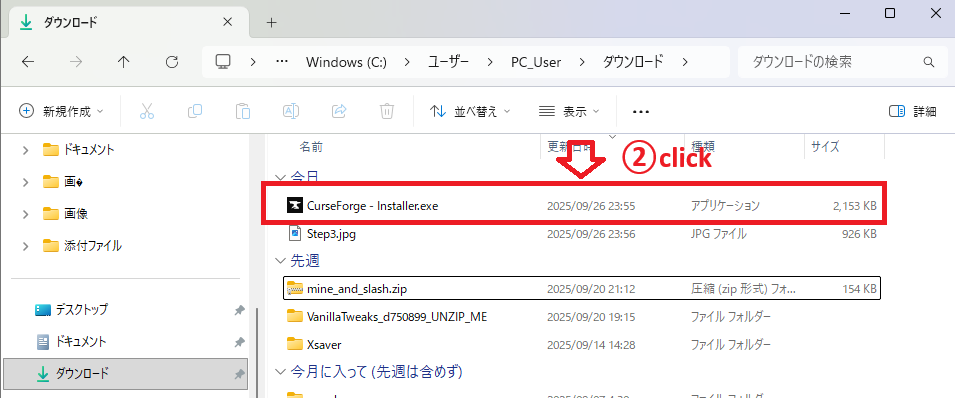The height and width of the screenshot is (398, 955).
Task: Add a new Explorer tab
Action: pyautogui.click(x=272, y=23)
